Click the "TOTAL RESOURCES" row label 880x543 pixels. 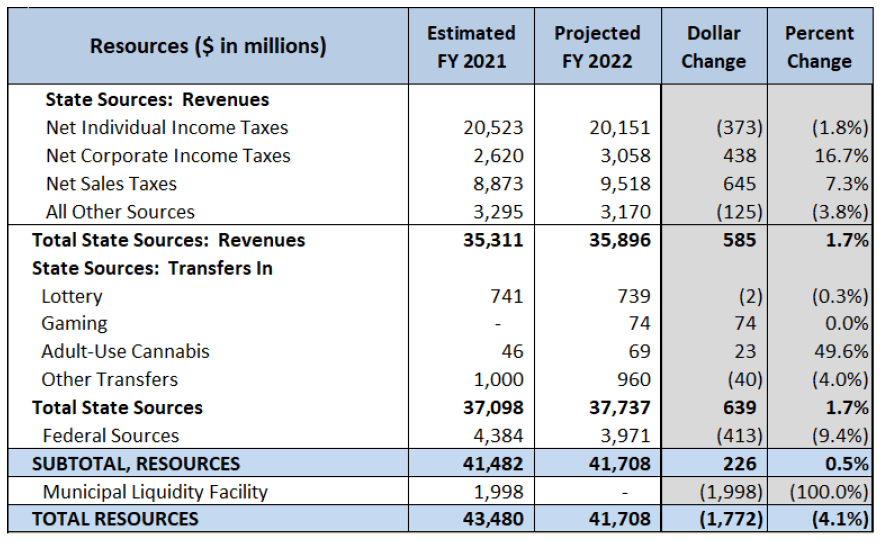pyautogui.click(x=115, y=519)
